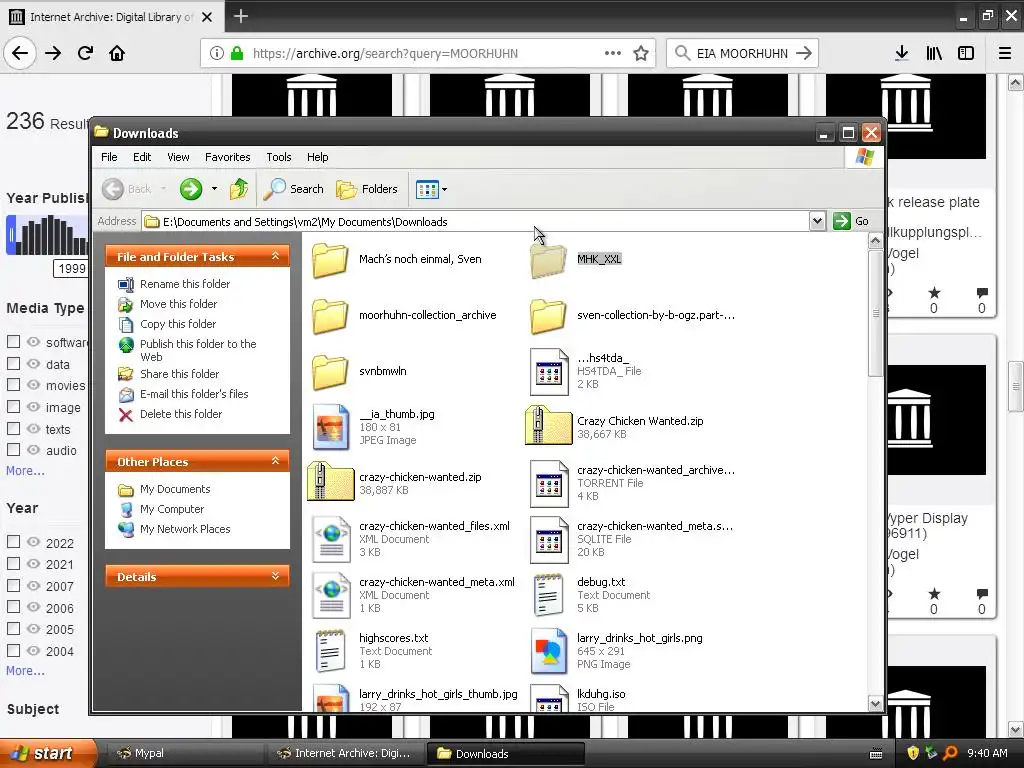Click Rename this folder link
1024x768 pixels.
185,284
